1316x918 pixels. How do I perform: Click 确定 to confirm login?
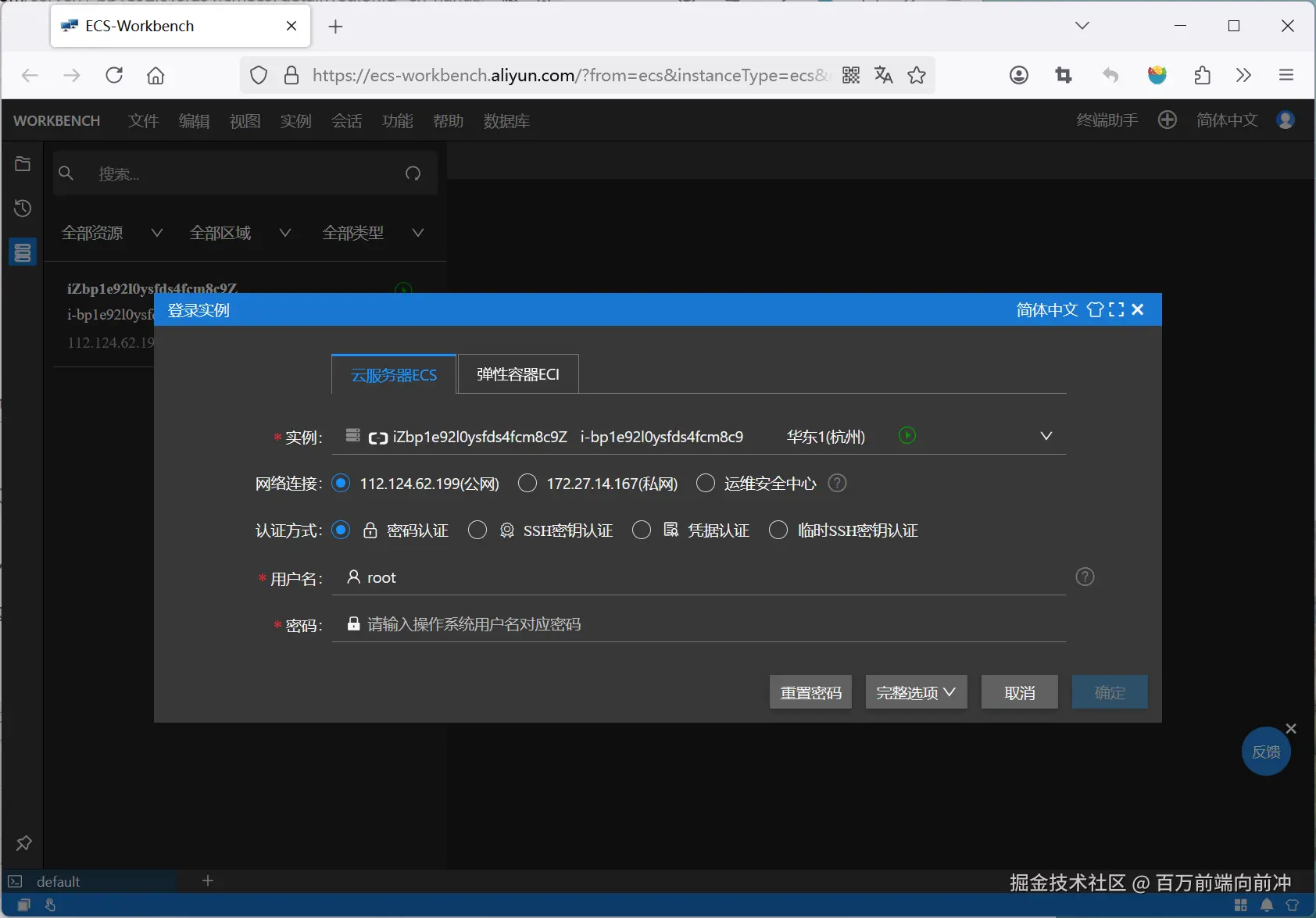1110,692
